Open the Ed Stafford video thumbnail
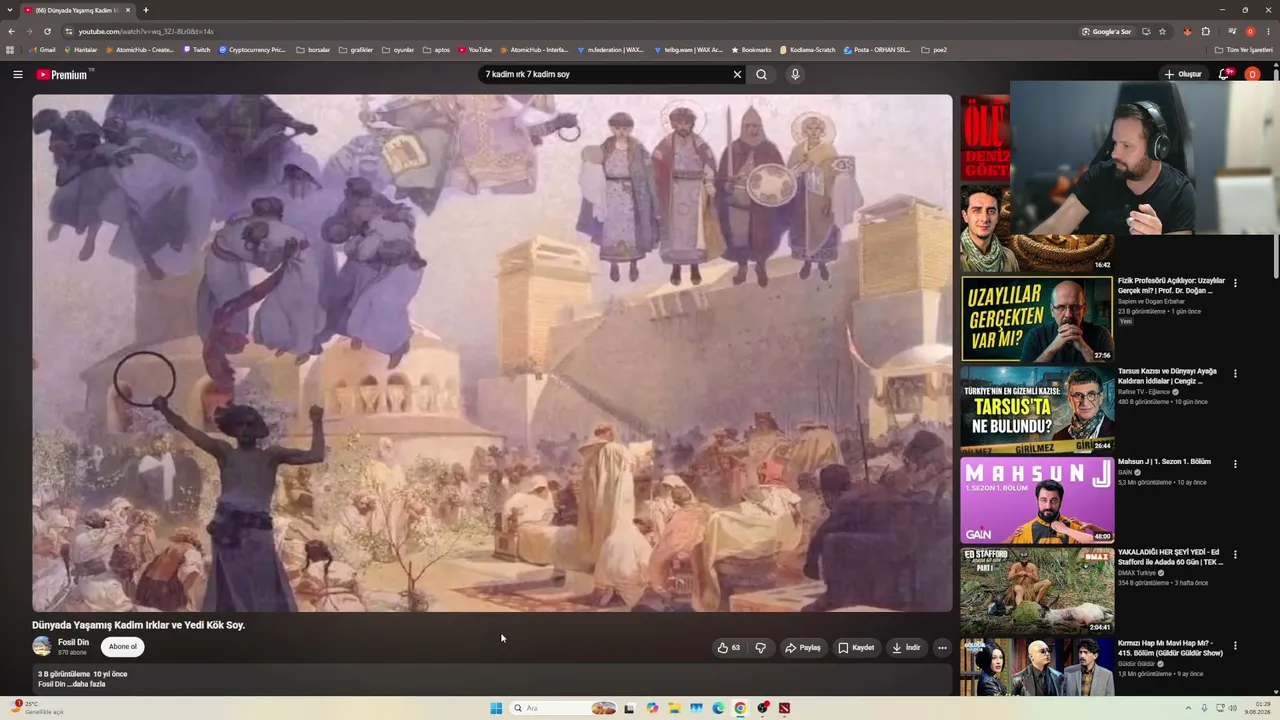 [1037, 591]
